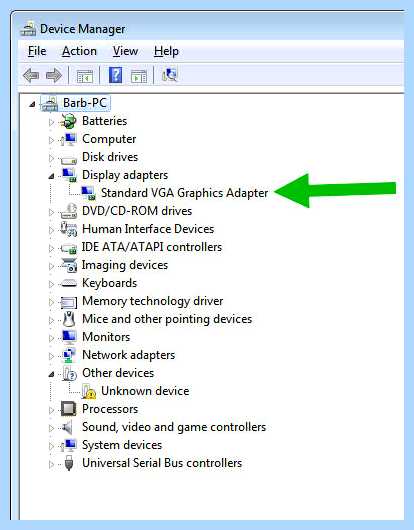
Task: Click the Other devices icon
Action: point(69,373)
